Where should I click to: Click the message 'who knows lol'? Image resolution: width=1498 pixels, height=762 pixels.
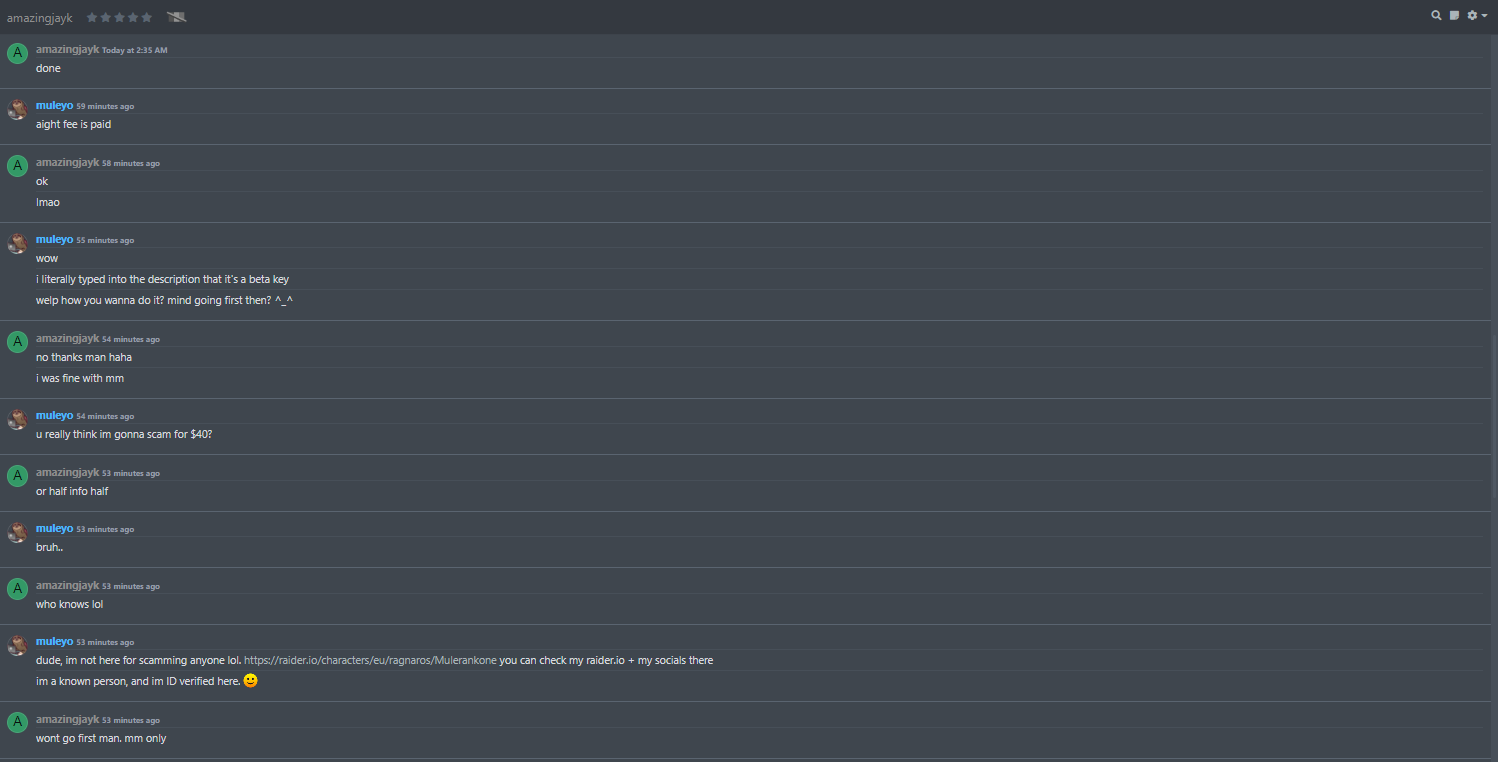[x=70, y=604]
